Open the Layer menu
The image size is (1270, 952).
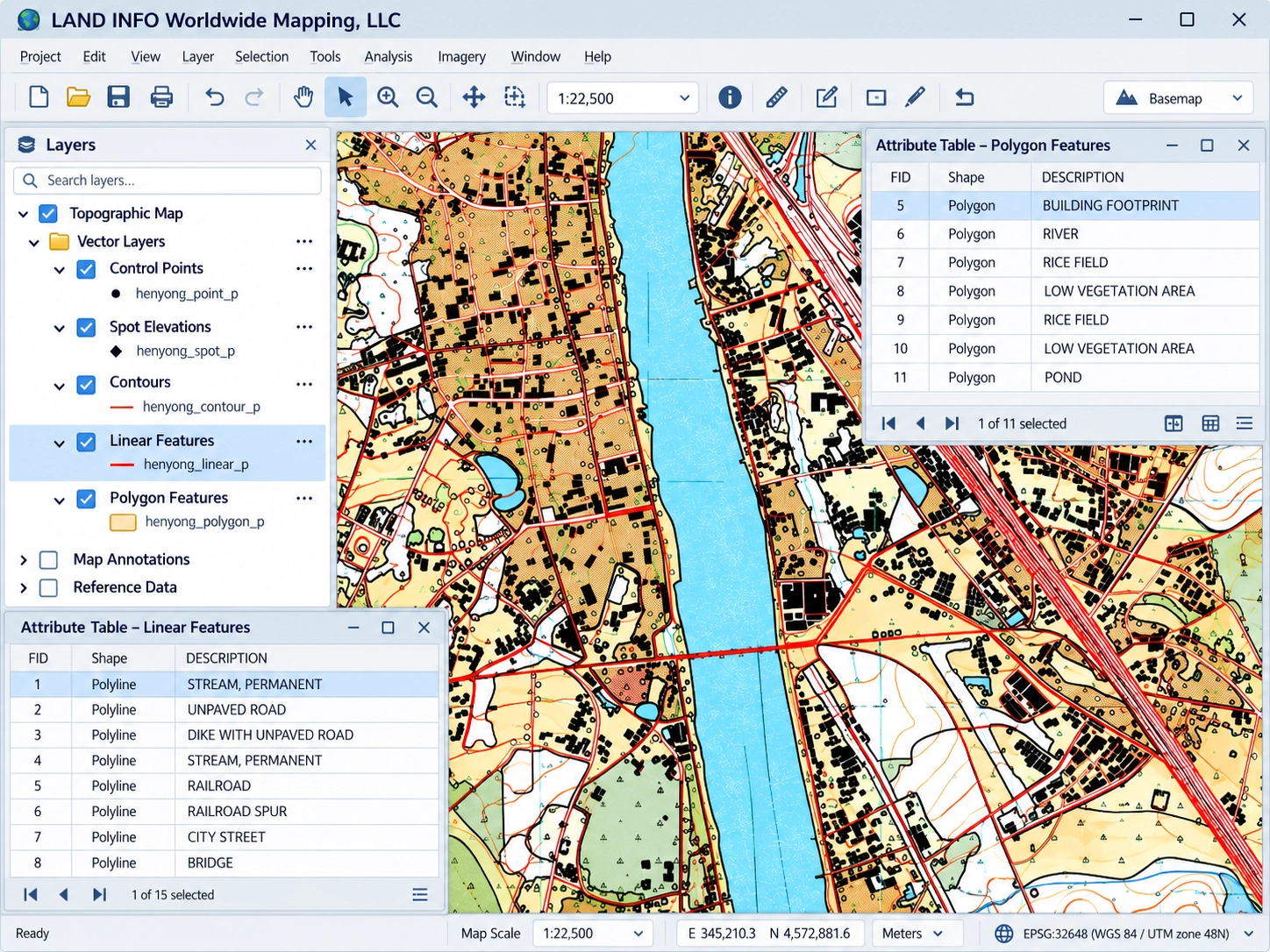(x=198, y=56)
